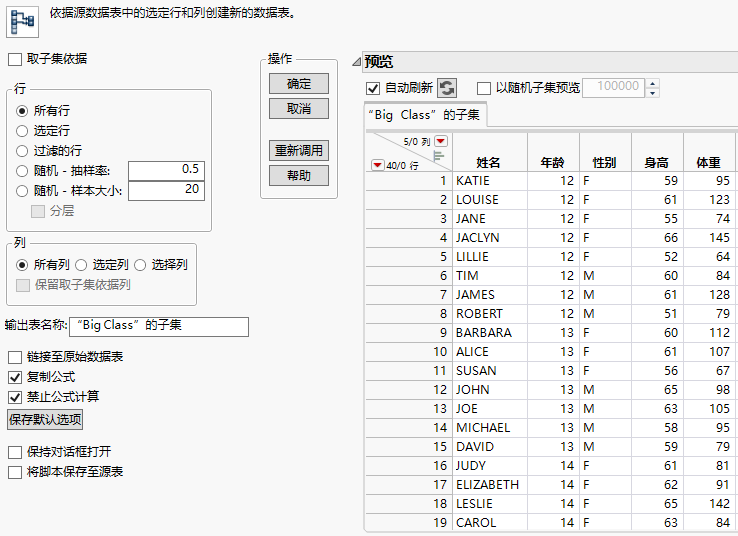Click the 保存默认选项 button
This screenshot has width=738, height=536.
coord(44,419)
